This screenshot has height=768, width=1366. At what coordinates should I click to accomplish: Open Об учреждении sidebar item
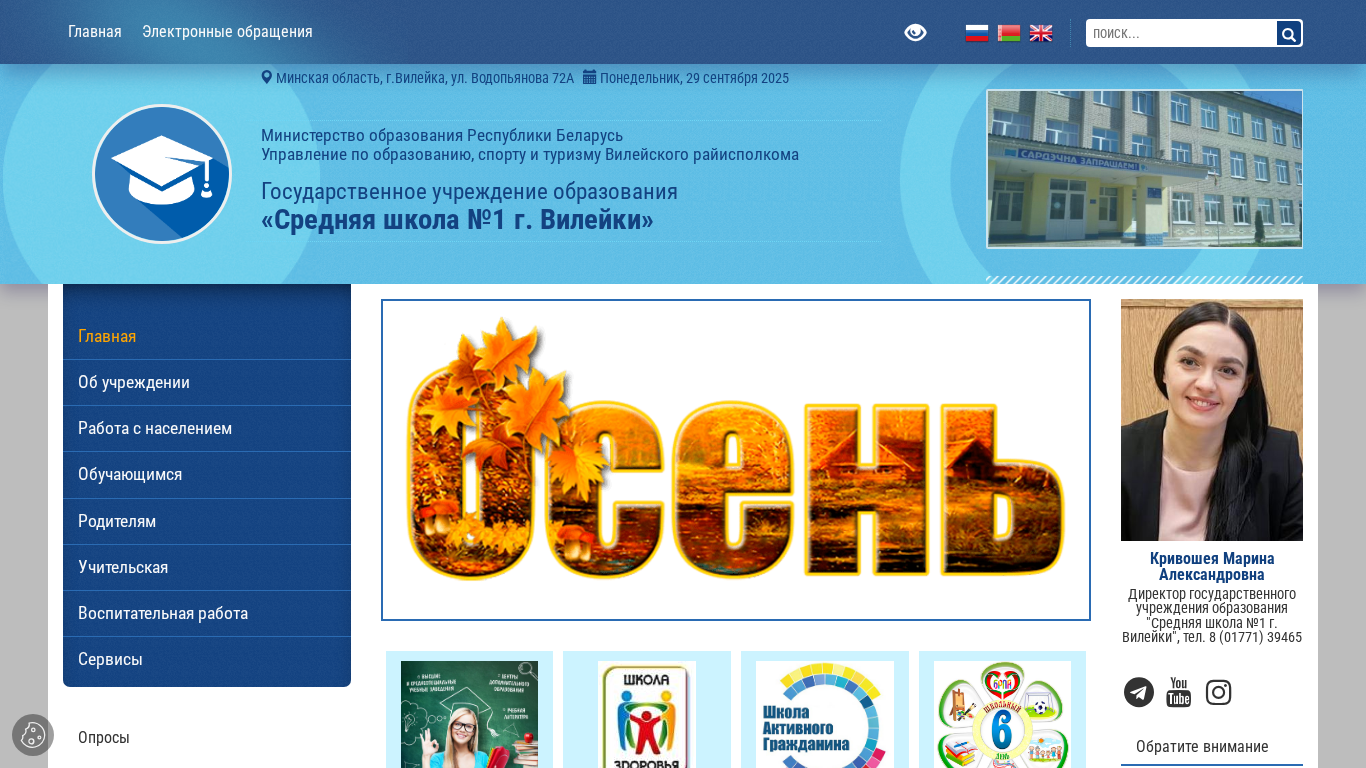(207, 382)
